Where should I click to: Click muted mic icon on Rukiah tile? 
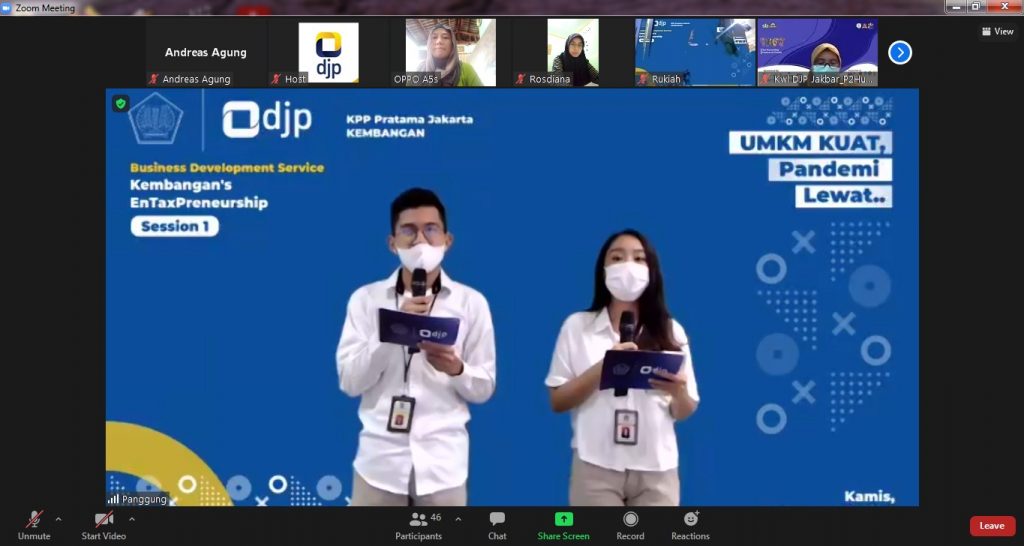click(643, 79)
